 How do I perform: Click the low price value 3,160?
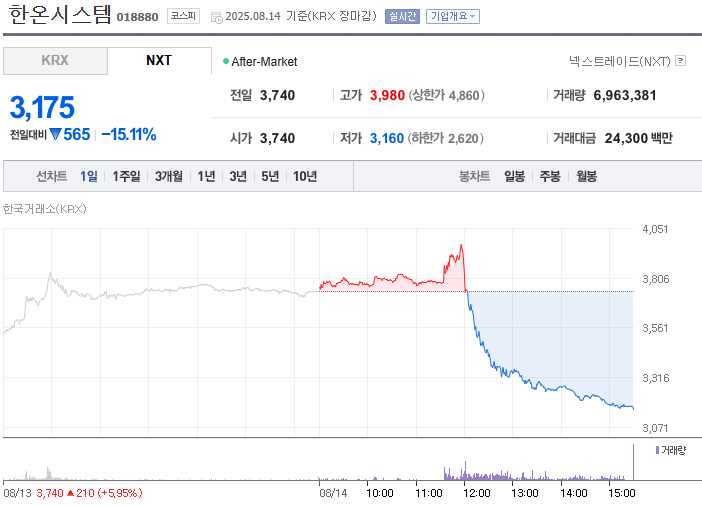[x=387, y=138]
